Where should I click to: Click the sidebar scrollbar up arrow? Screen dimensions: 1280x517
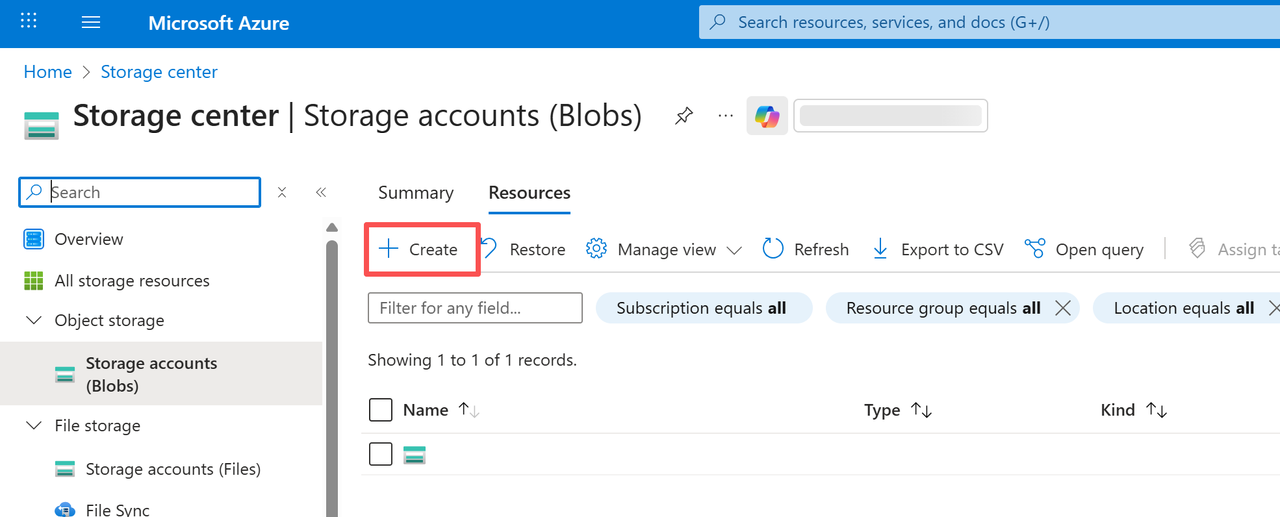tap(332, 228)
